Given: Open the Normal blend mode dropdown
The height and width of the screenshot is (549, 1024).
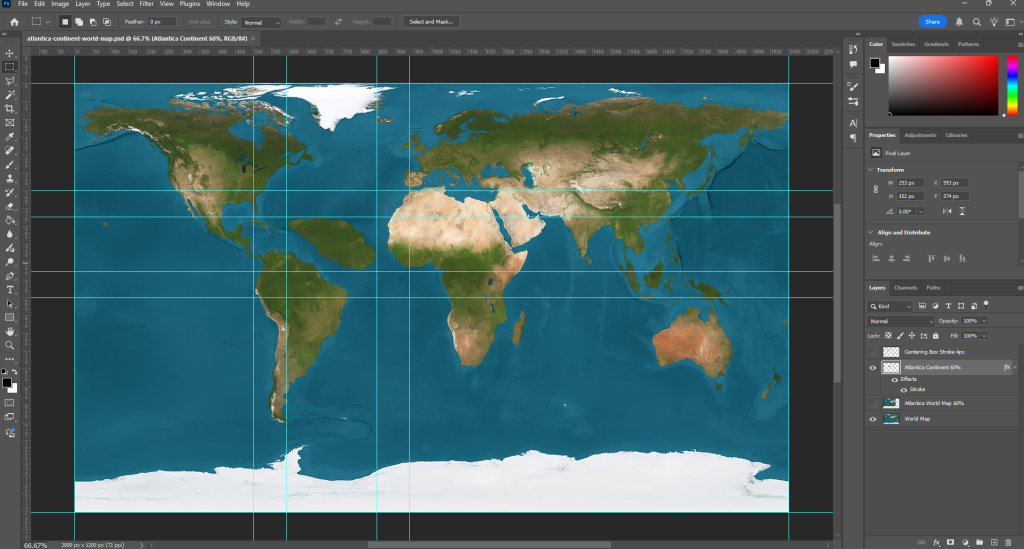Looking at the screenshot, I should pos(901,321).
